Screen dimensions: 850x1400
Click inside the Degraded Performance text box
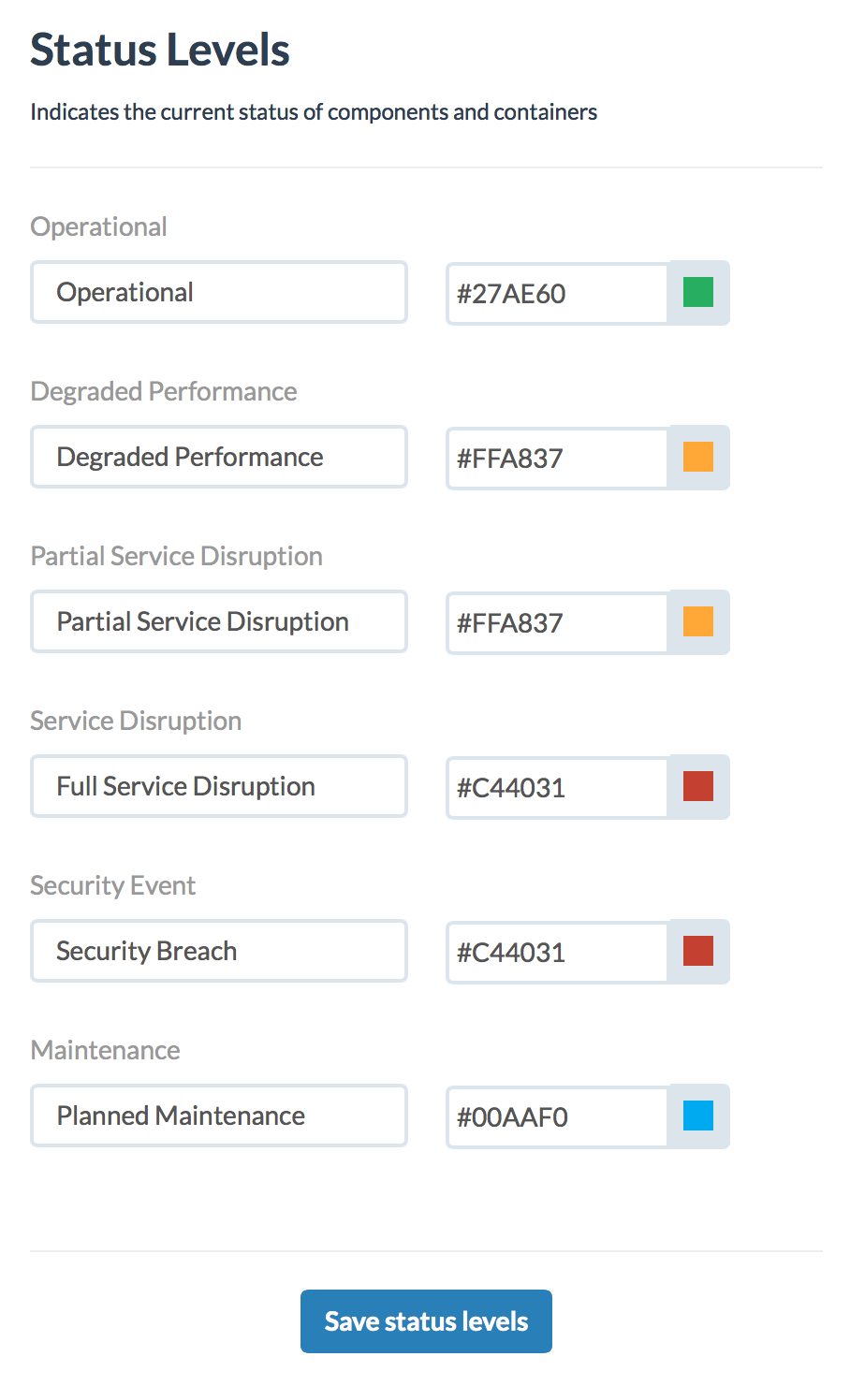(x=218, y=457)
